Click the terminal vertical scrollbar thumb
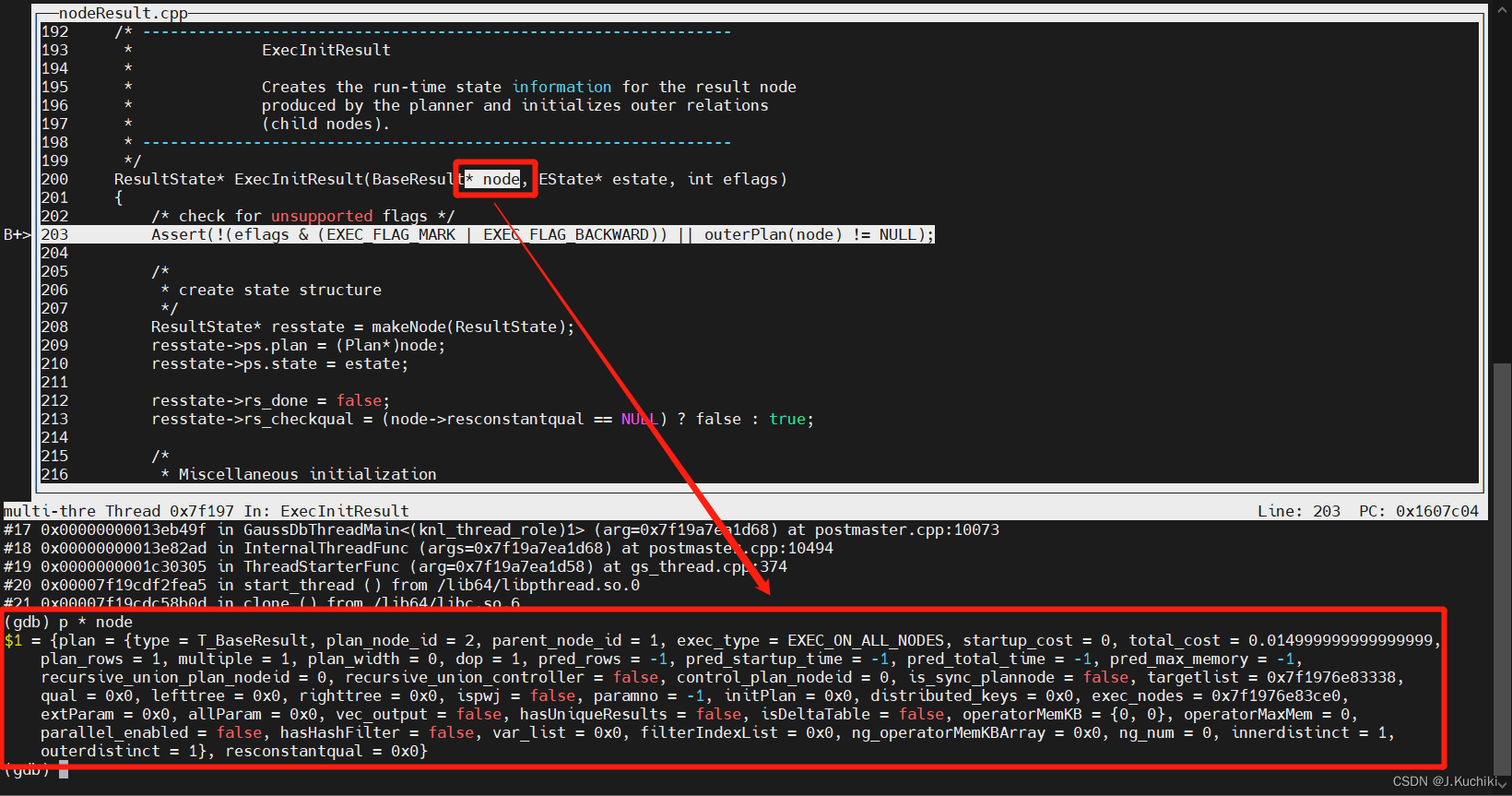The height and width of the screenshot is (796, 1512). pos(1502,568)
